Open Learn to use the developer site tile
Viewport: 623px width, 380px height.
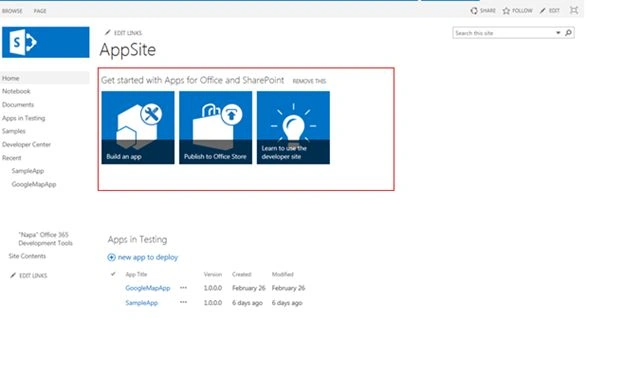point(293,128)
